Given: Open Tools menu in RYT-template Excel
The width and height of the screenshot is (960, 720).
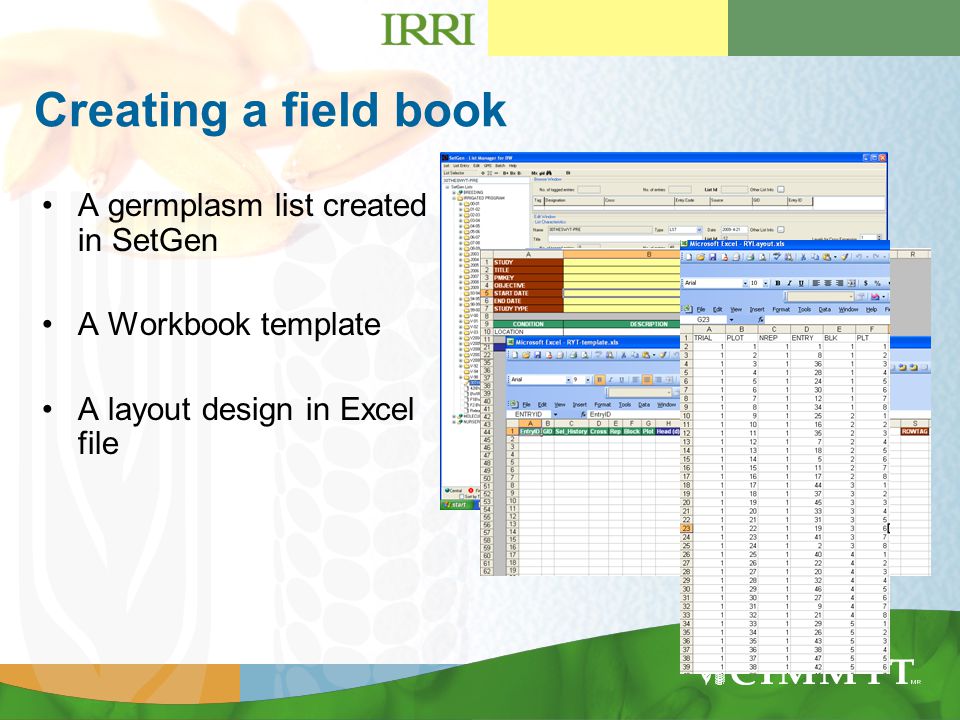Looking at the screenshot, I should [x=624, y=405].
